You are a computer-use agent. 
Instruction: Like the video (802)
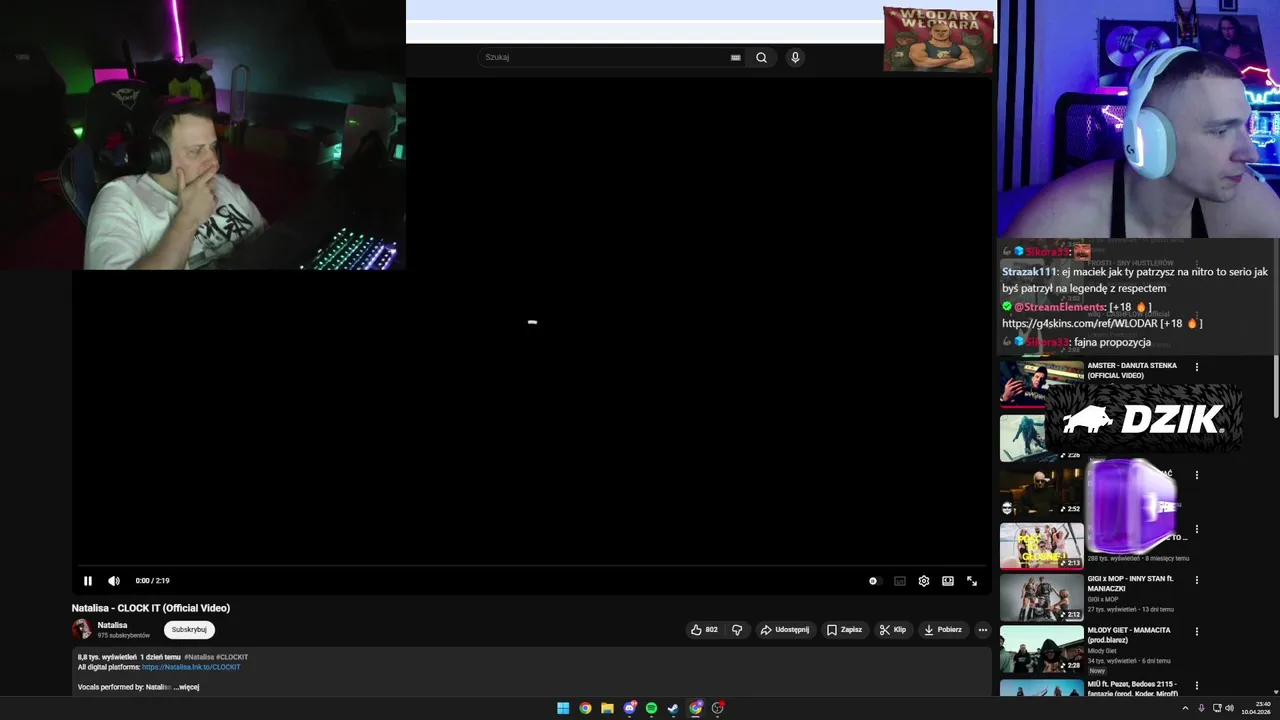pos(704,630)
